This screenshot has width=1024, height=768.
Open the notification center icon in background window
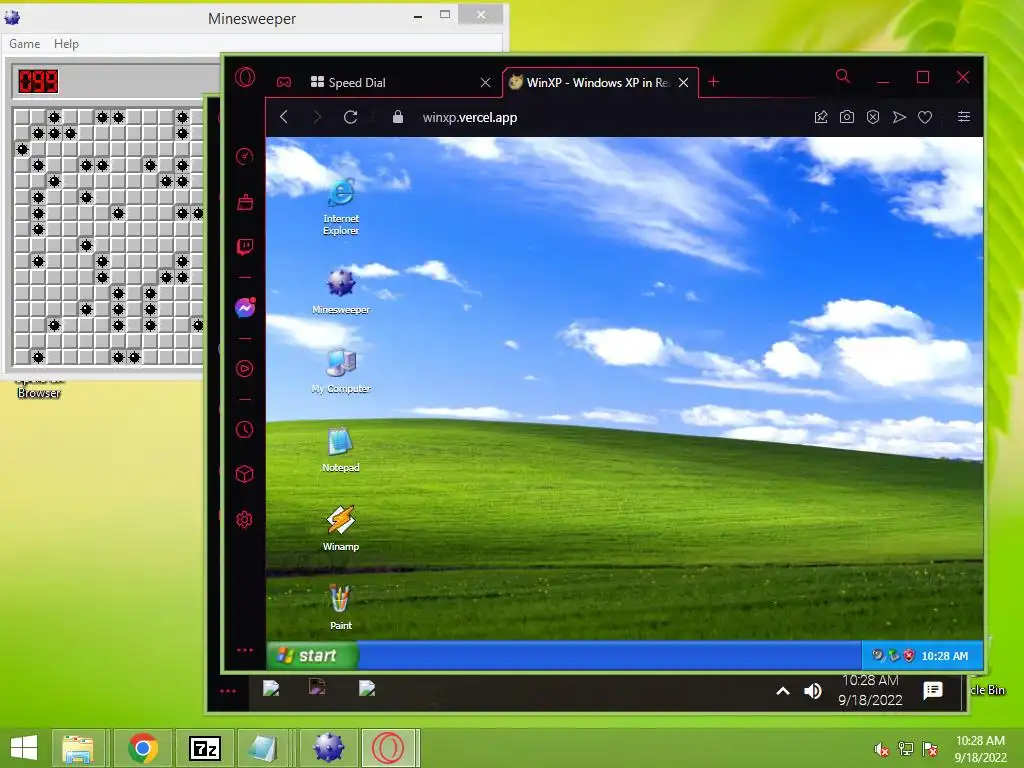[933, 690]
